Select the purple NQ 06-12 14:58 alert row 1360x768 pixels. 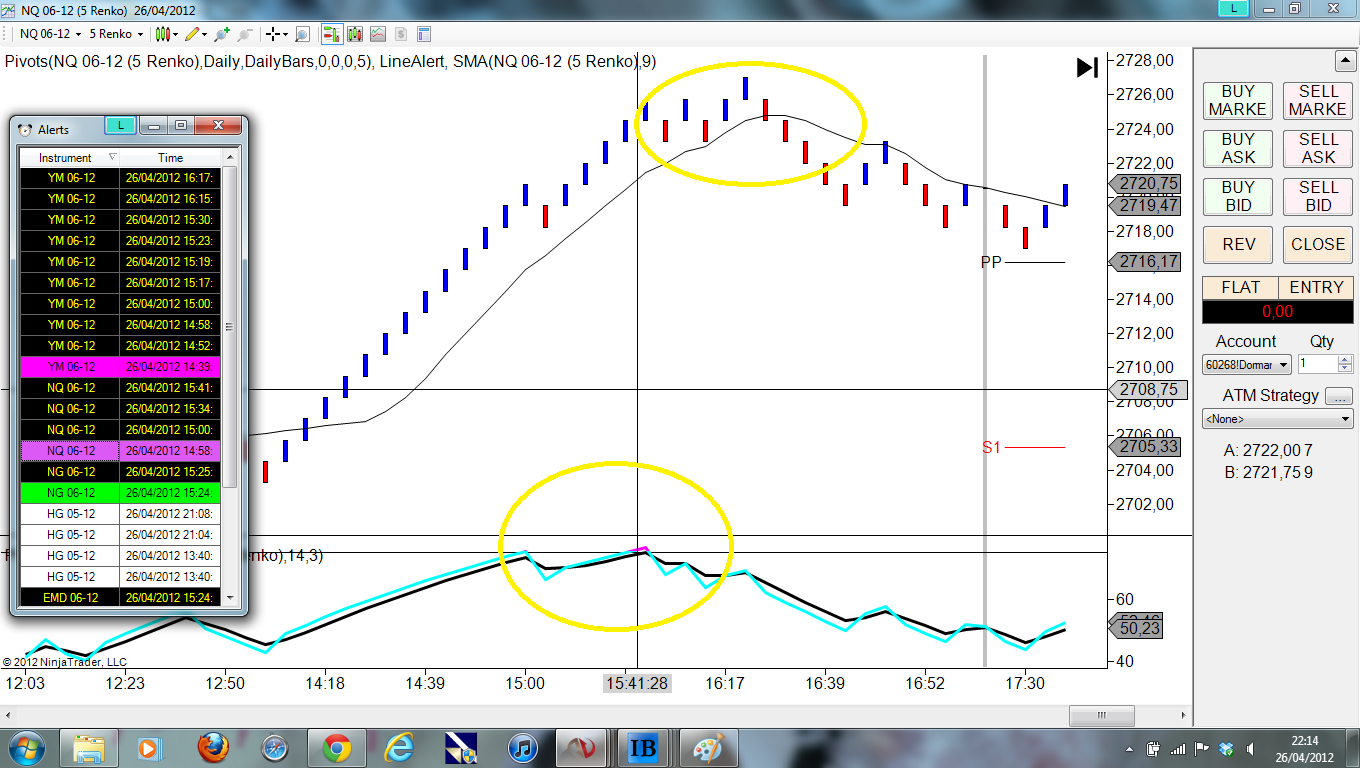[119, 451]
